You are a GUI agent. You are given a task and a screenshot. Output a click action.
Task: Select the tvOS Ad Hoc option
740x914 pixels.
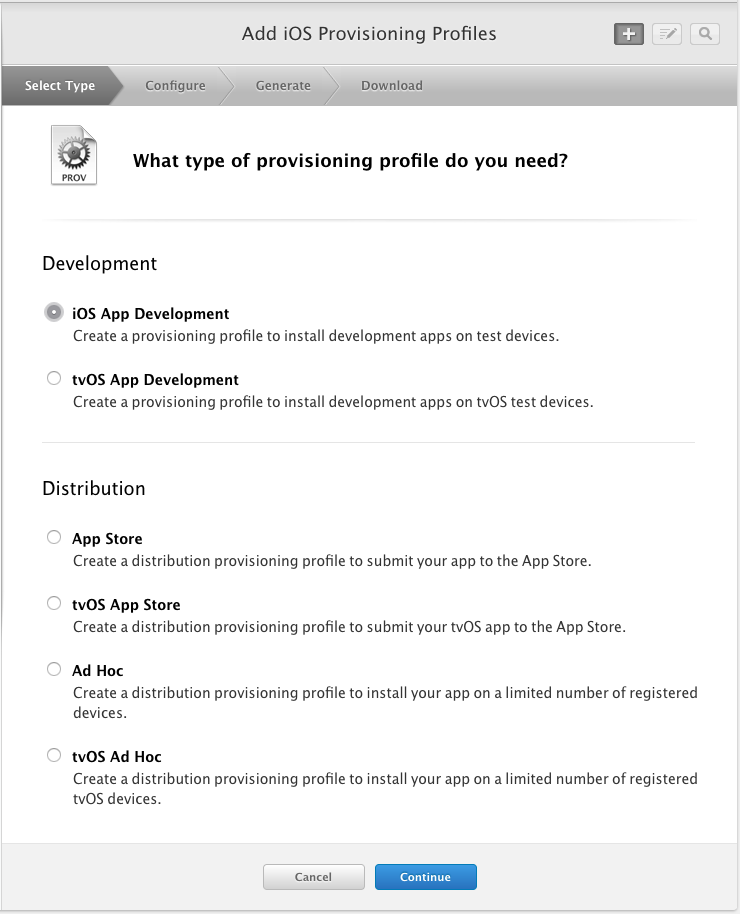[53, 754]
